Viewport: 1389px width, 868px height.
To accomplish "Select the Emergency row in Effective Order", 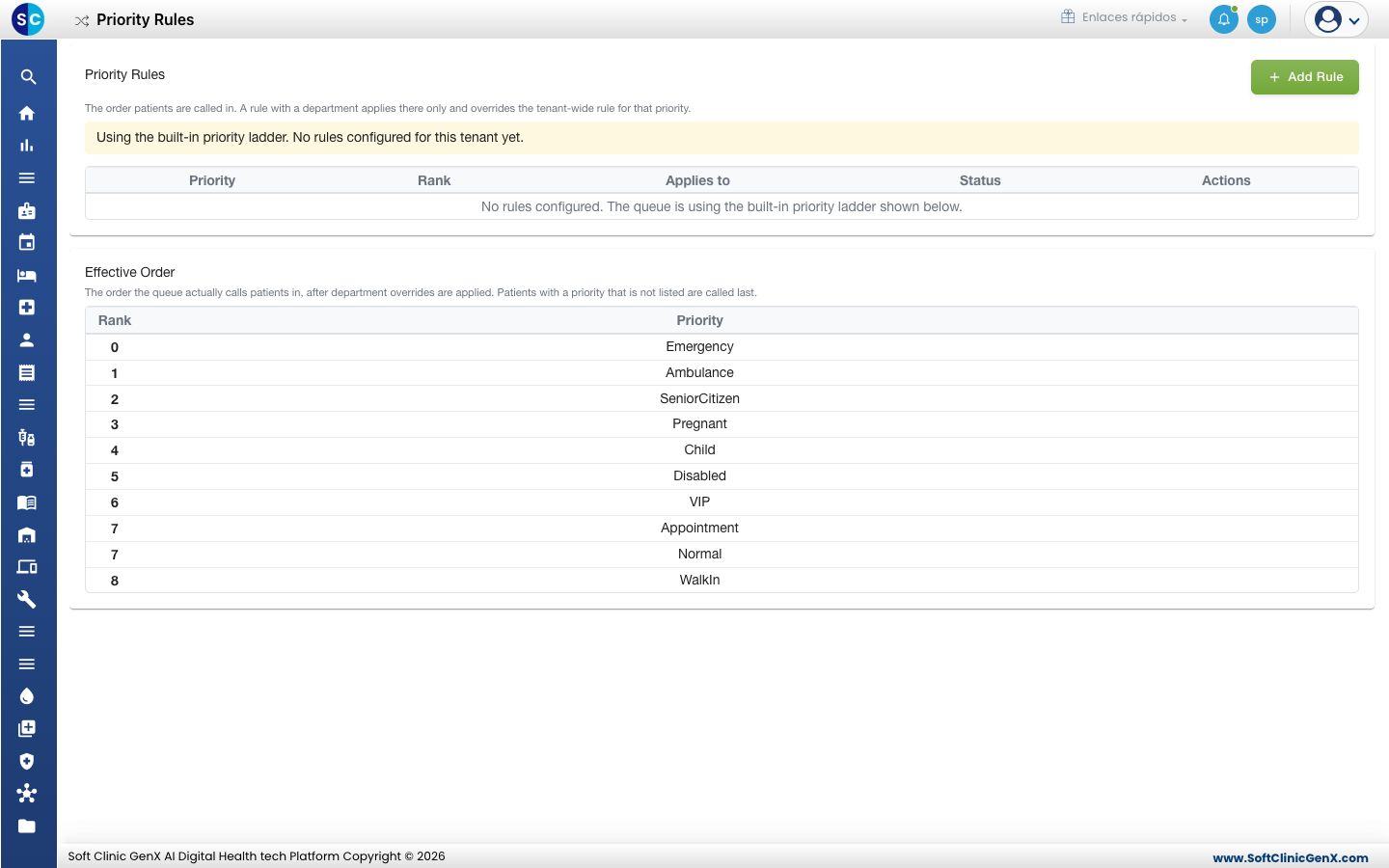I will tap(722, 347).
